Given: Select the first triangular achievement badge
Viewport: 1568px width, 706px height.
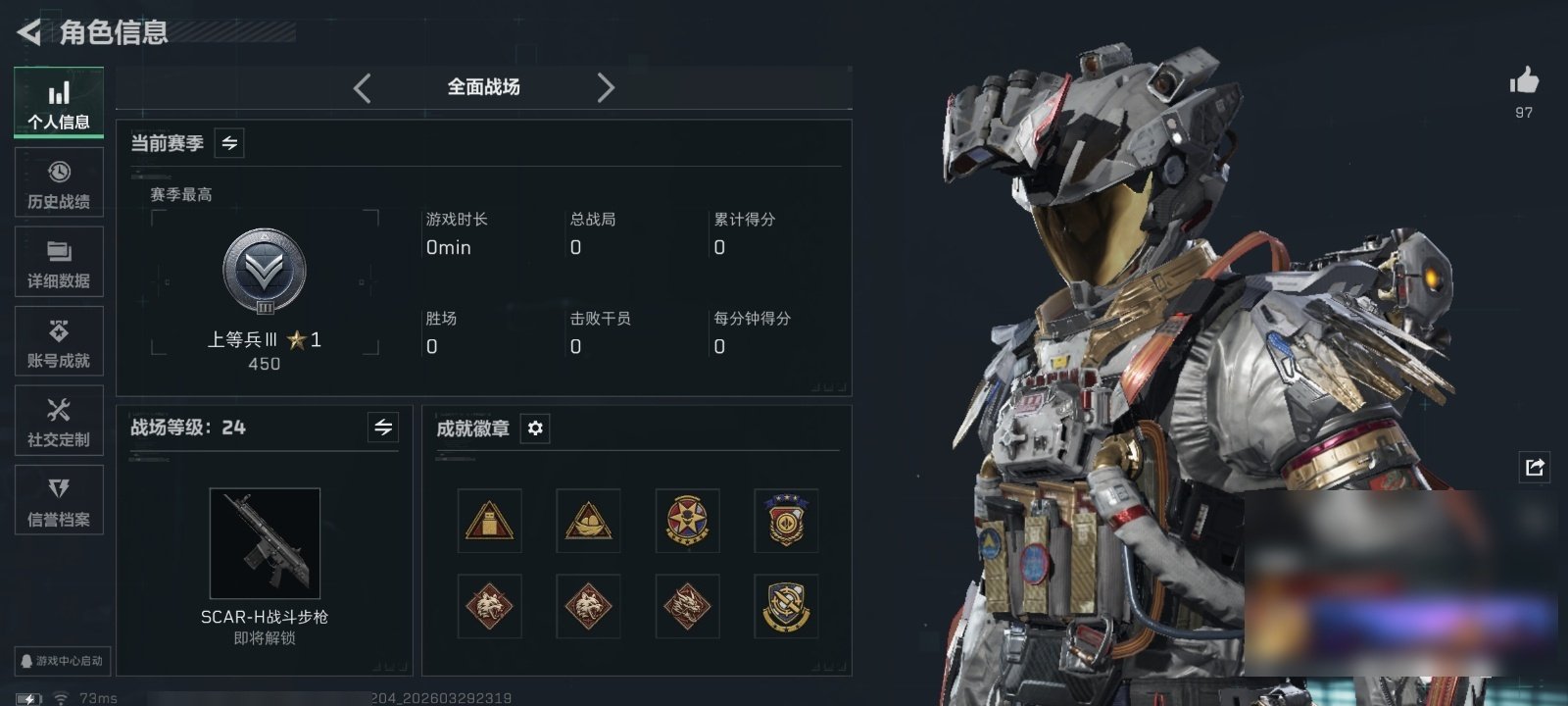Looking at the screenshot, I should pyautogui.click(x=489, y=521).
